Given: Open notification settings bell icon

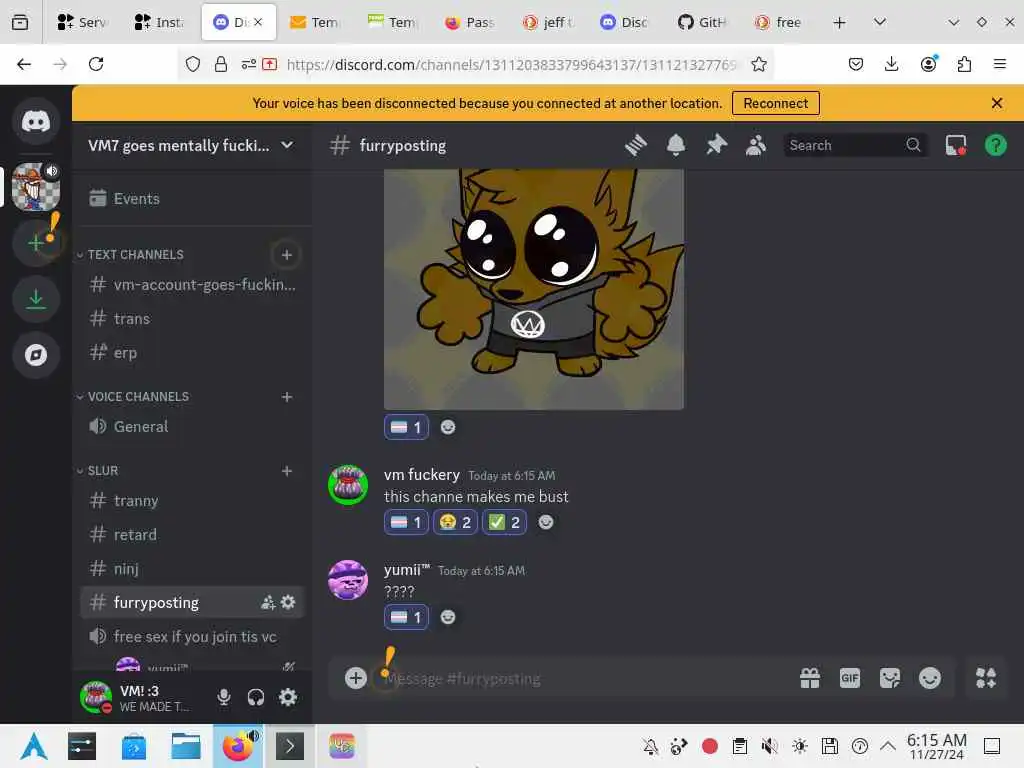Looking at the screenshot, I should pyautogui.click(x=676, y=145).
